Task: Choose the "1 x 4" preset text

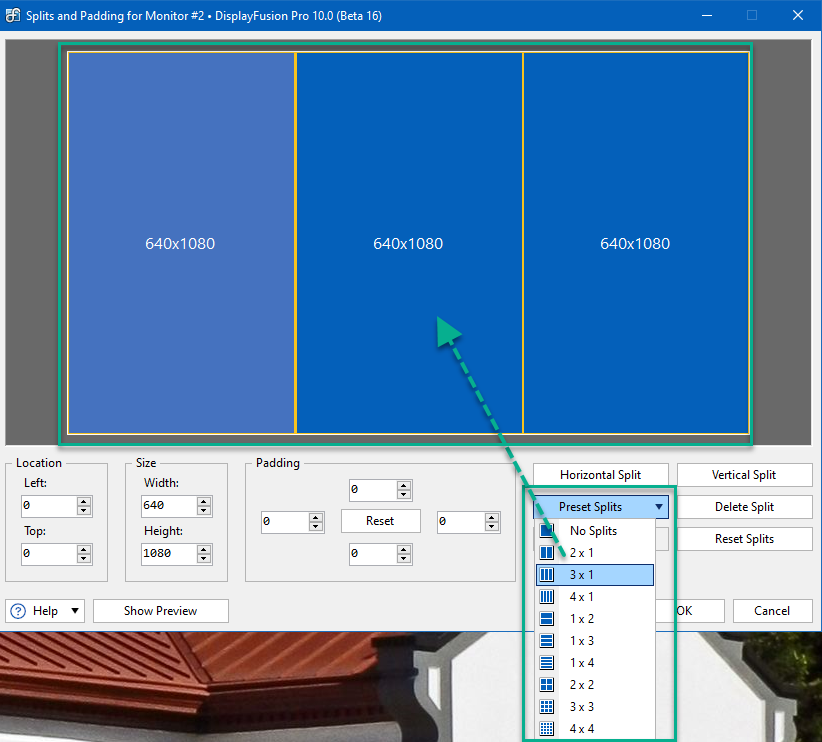Action: tap(581, 663)
